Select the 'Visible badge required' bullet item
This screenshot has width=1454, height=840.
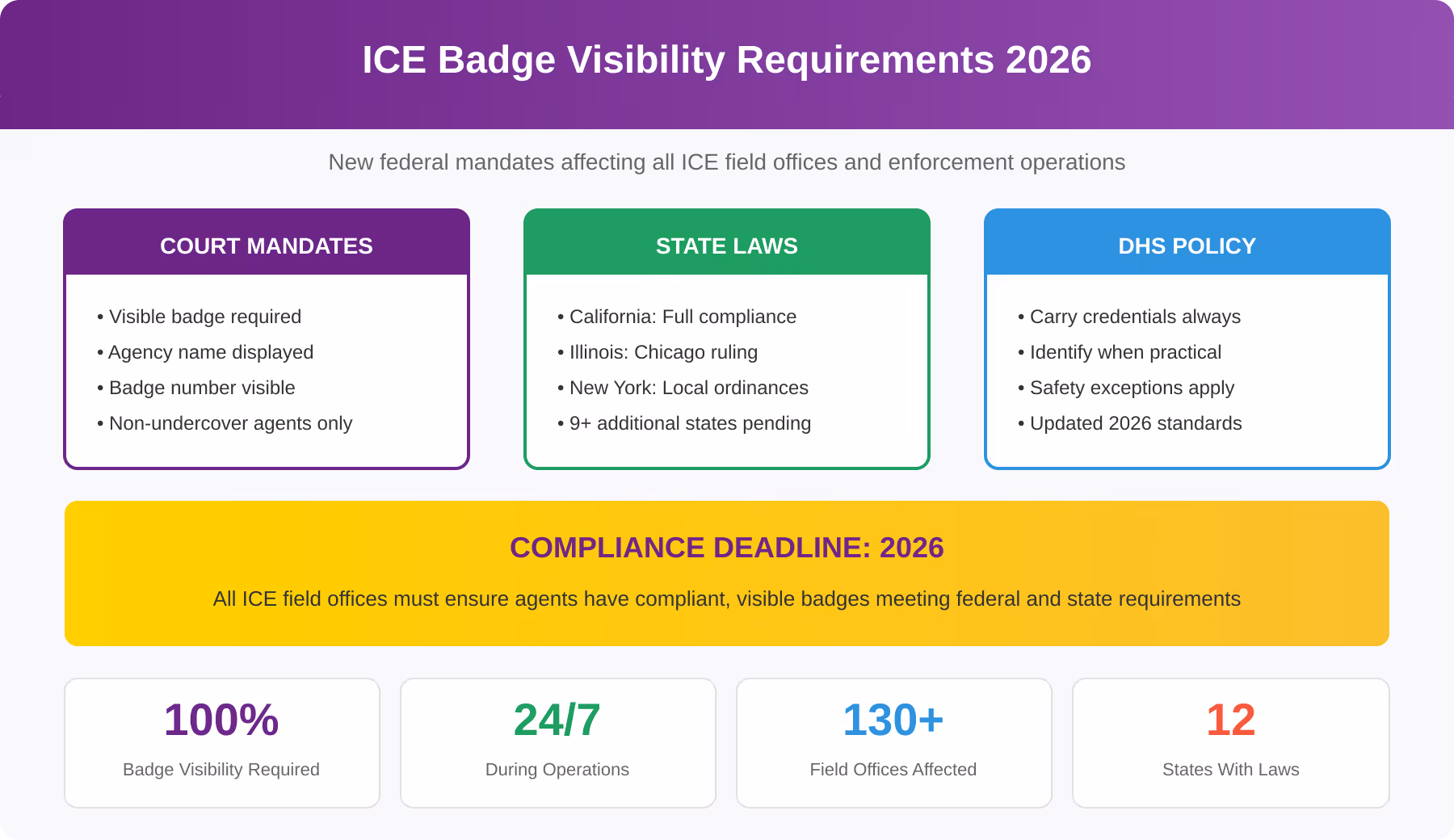point(205,317)
